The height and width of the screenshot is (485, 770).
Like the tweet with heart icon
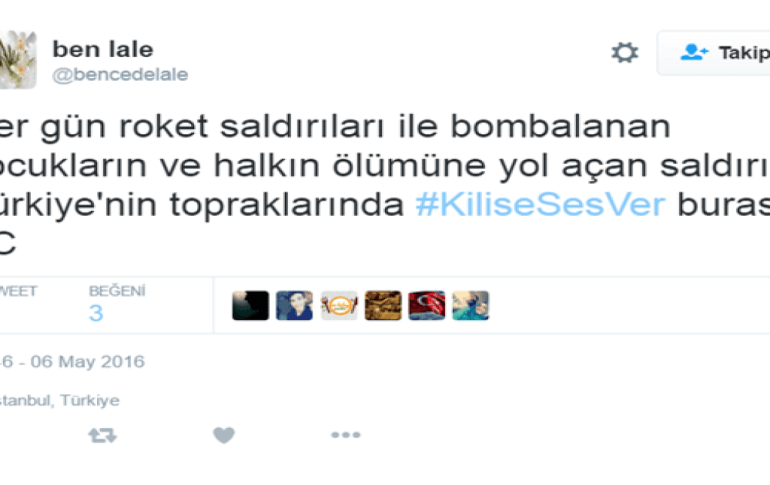tap(224, 435)
